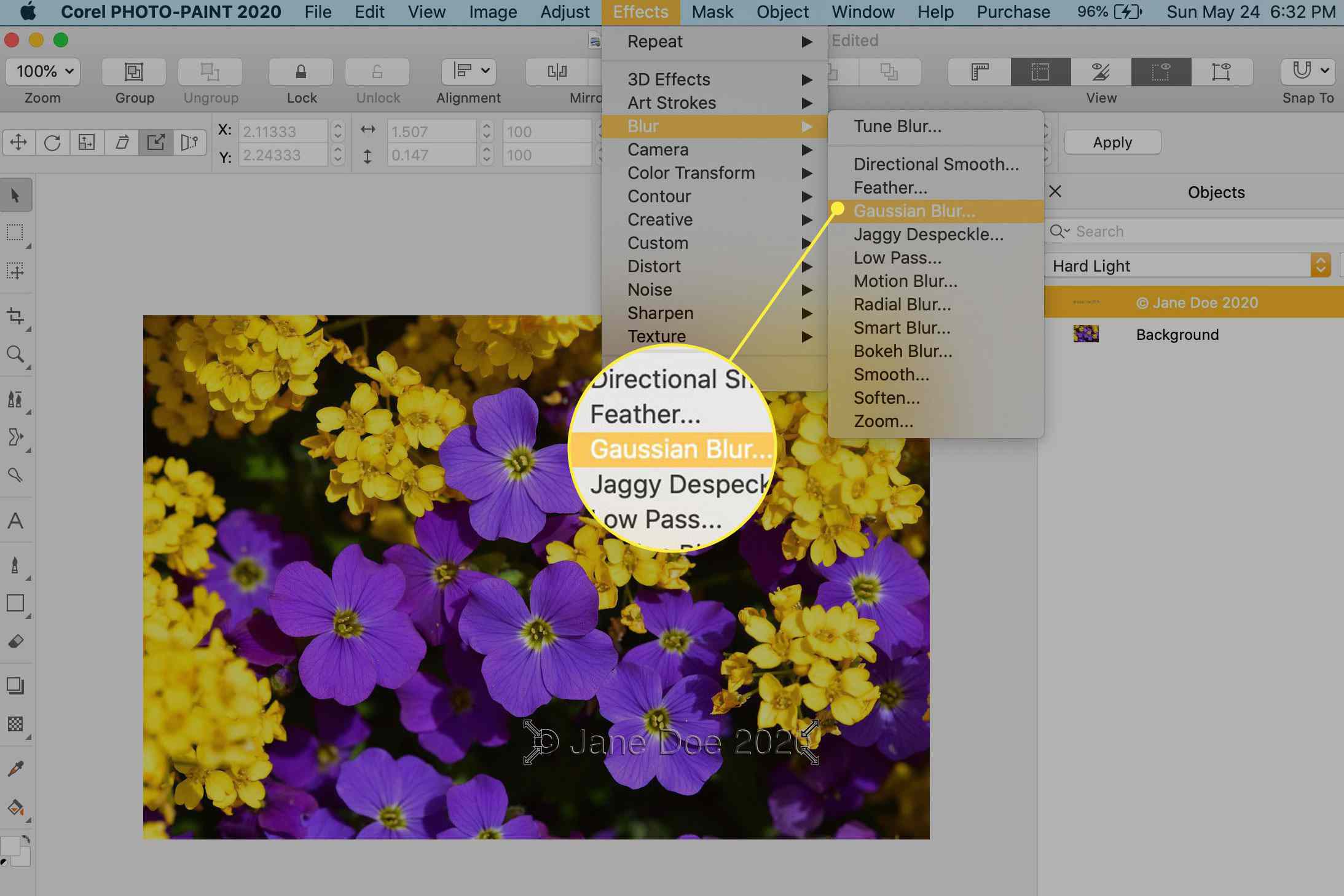Choose Gaussian Blur from Blur submenu

pyautogui.click(x=936, y=211)
